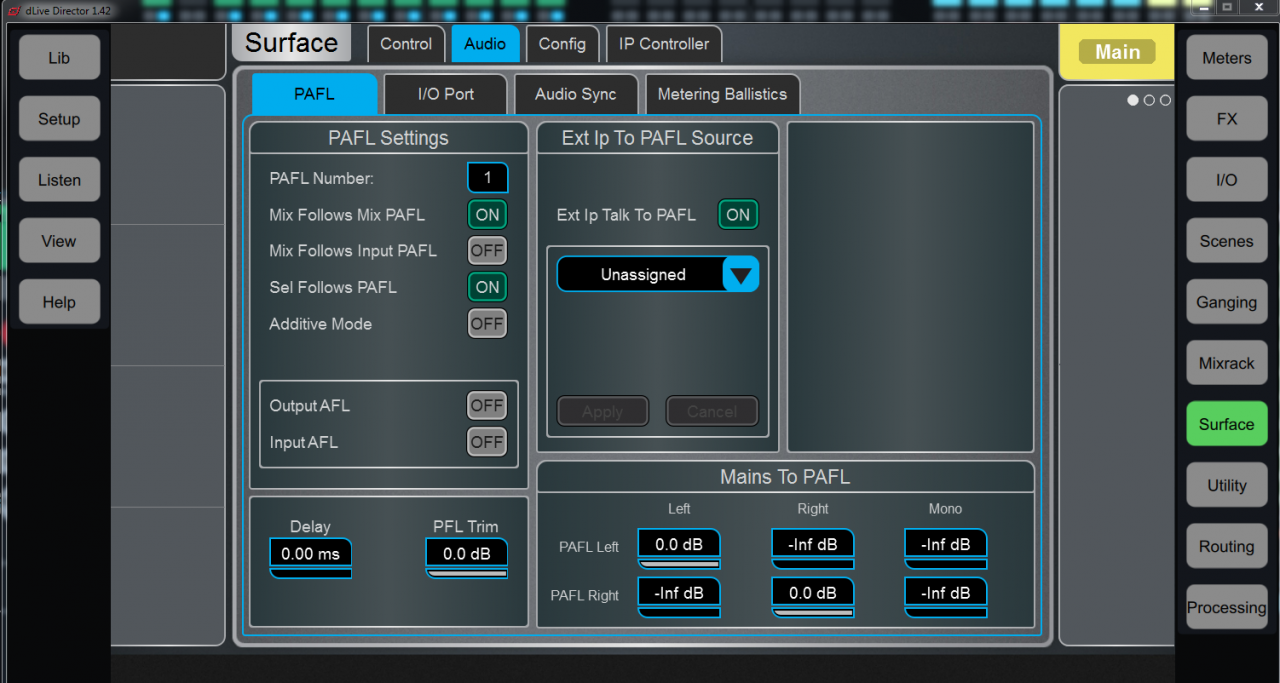Open the Routing screen
The height and width of the screenshot is (683, 1280).
pyautogui.click(x=1227, y=546)
